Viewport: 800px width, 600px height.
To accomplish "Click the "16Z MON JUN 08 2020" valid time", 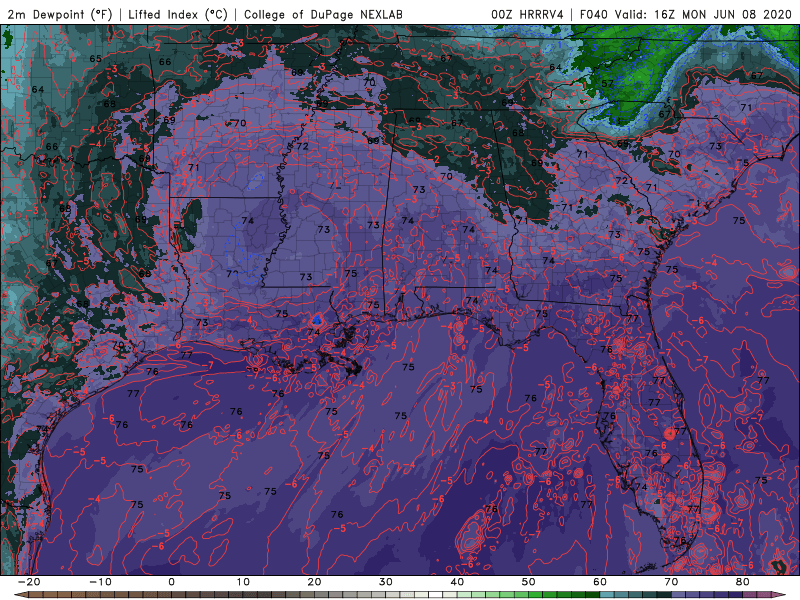I will pyautogui.click(x=723, y=14).
